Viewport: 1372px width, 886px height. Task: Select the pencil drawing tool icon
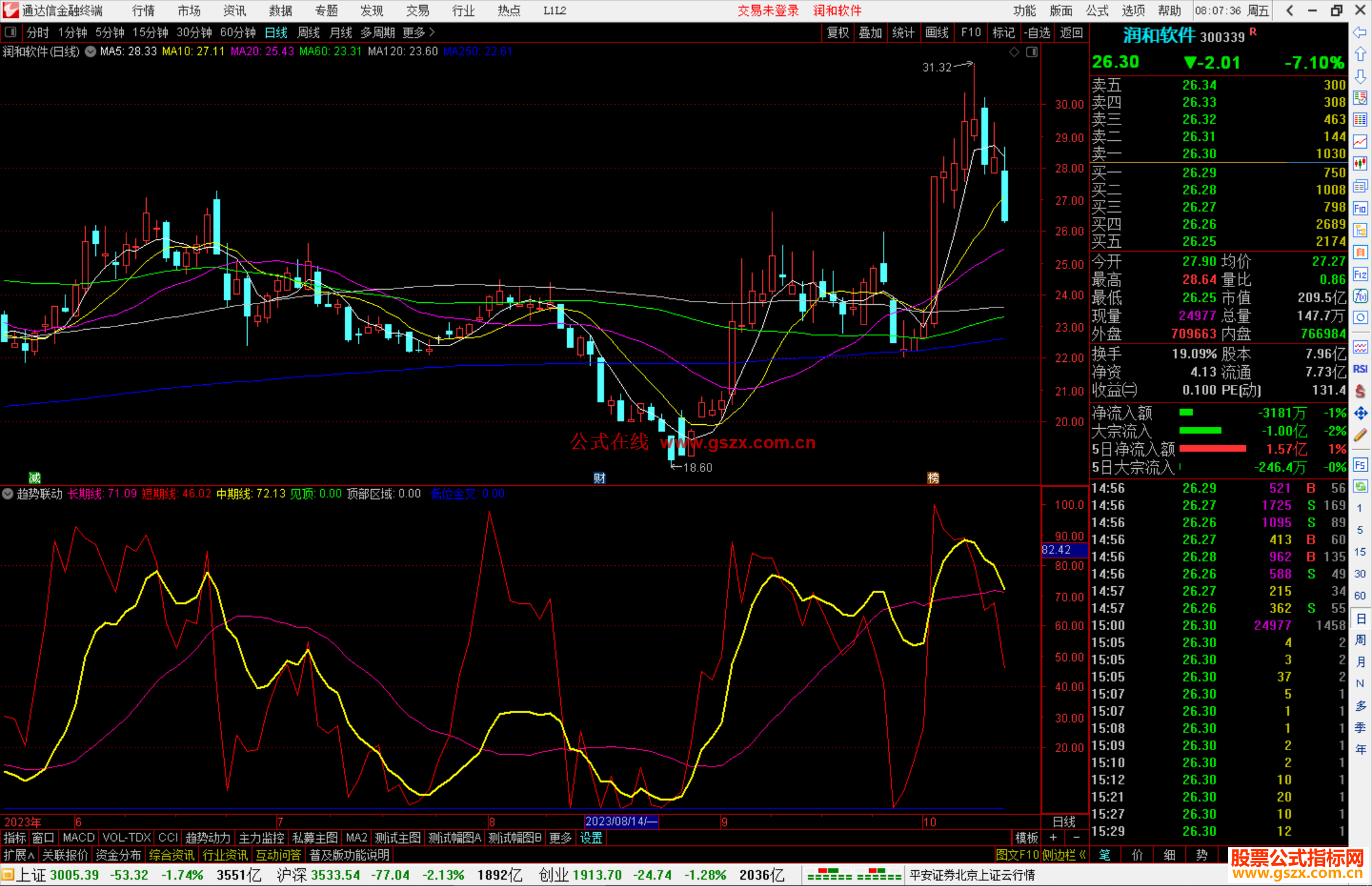(1360, 435)
